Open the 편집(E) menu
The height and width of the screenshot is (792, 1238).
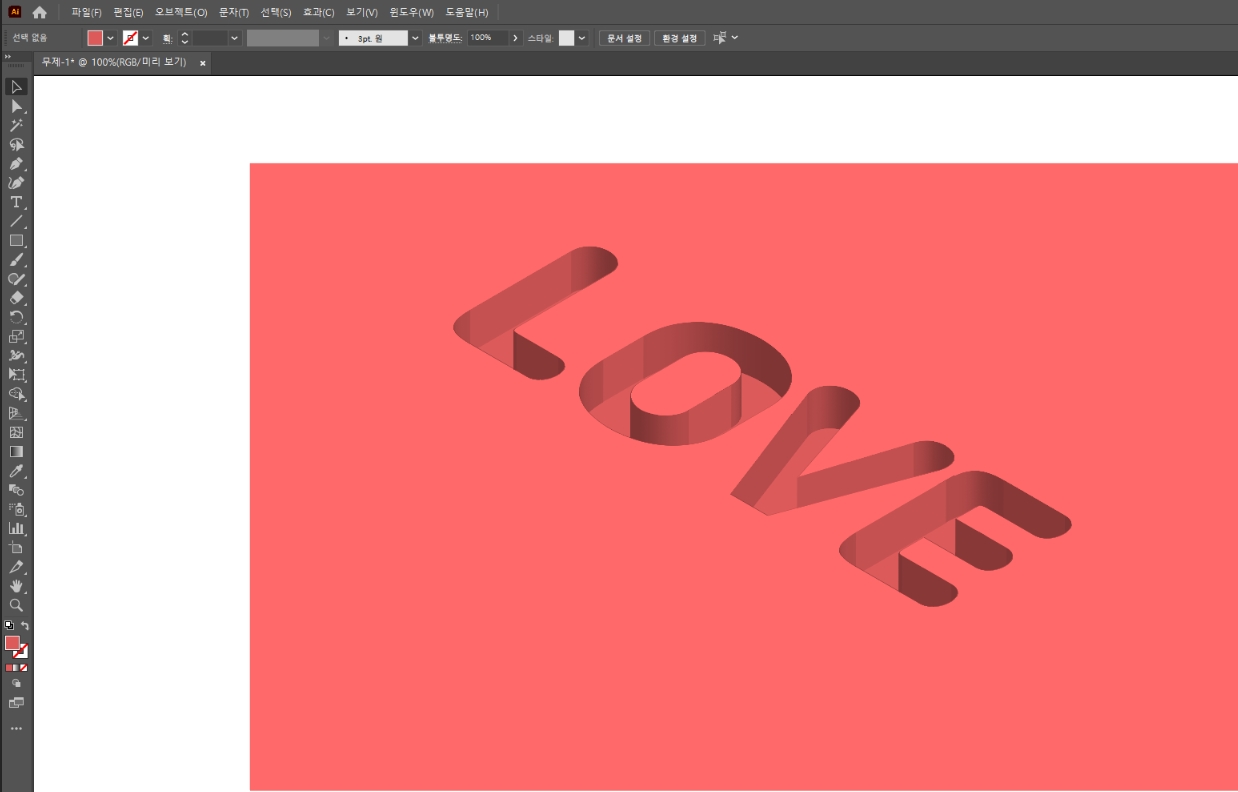tap(128, 12)
